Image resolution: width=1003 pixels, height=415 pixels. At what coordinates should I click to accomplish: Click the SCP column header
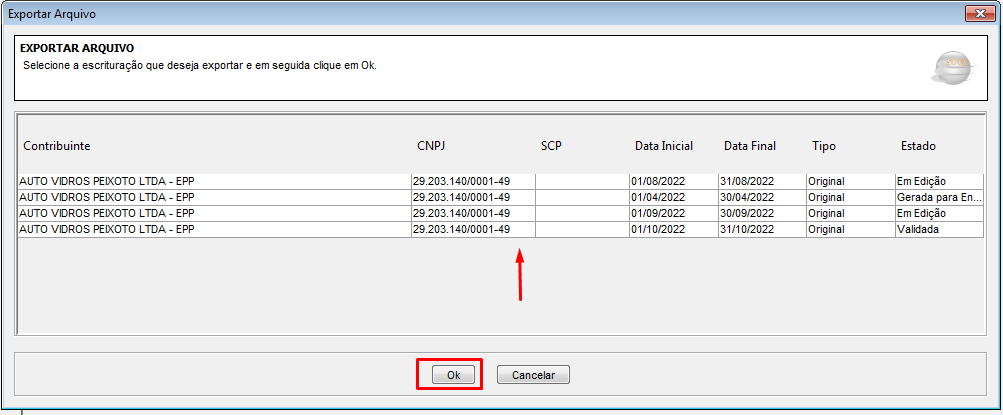pos(551,146)
